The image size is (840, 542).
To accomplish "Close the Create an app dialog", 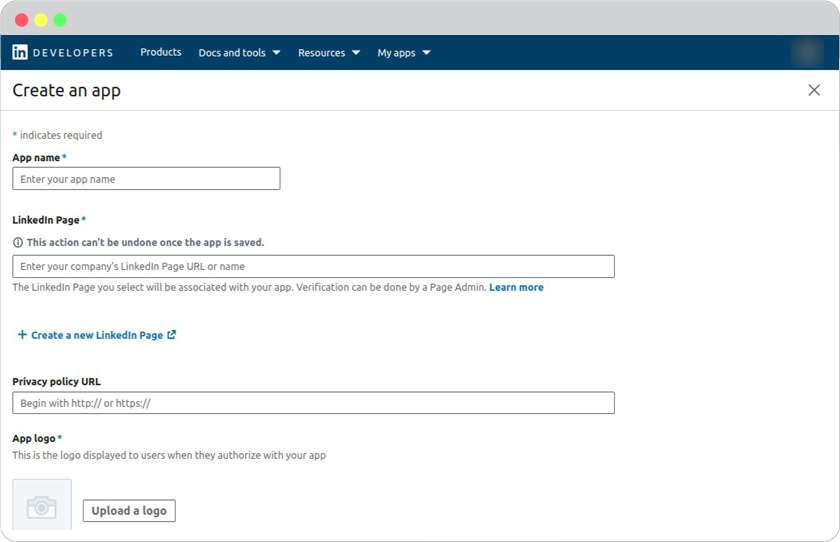I will [814, 90].
